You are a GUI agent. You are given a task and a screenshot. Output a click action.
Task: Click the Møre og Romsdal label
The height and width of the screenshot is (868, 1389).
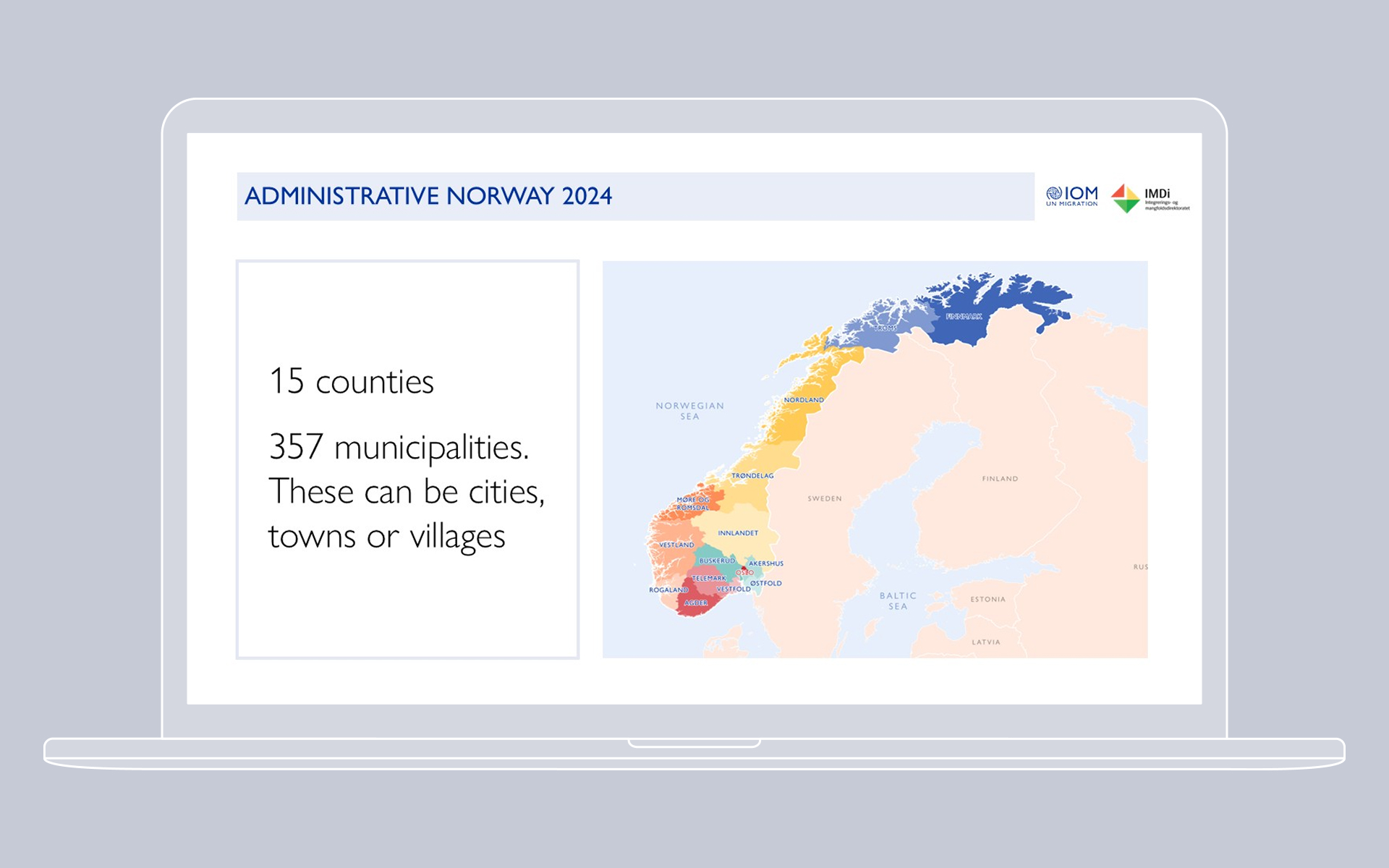coord(693,503)
